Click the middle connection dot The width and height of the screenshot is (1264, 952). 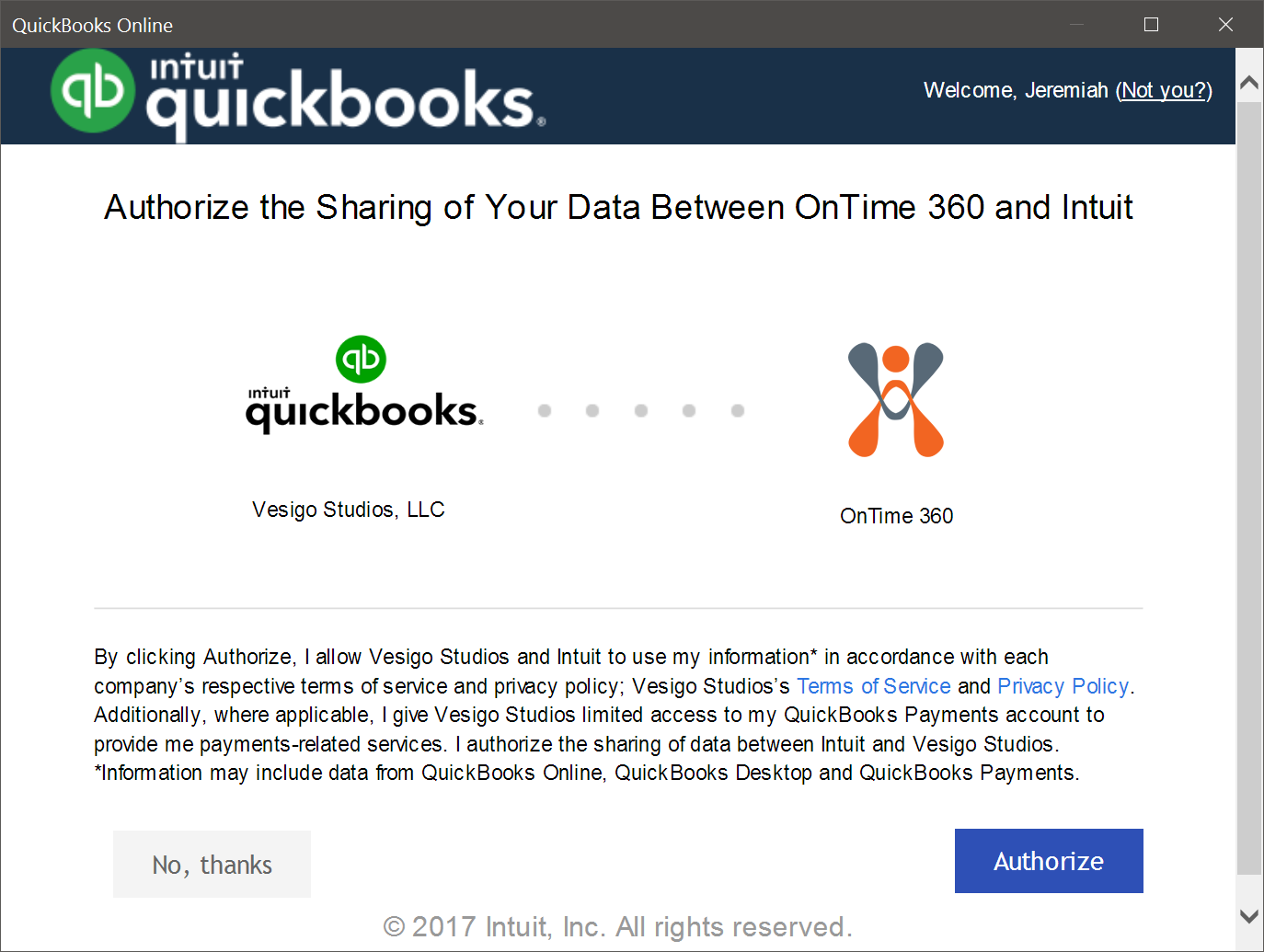tap(641, 410)
